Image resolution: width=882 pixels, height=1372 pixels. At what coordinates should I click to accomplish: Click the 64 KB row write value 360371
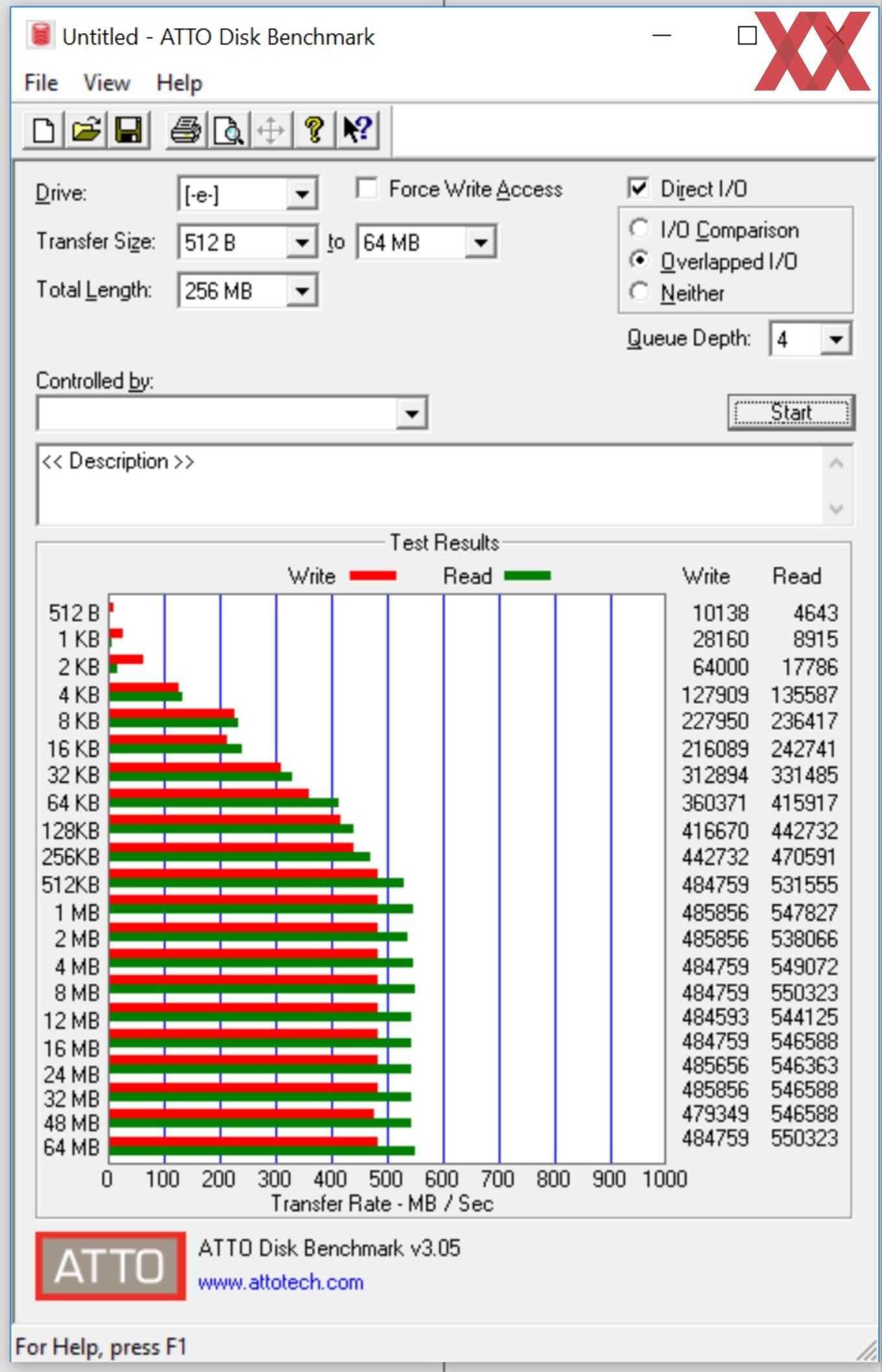(x=715, y=803)
